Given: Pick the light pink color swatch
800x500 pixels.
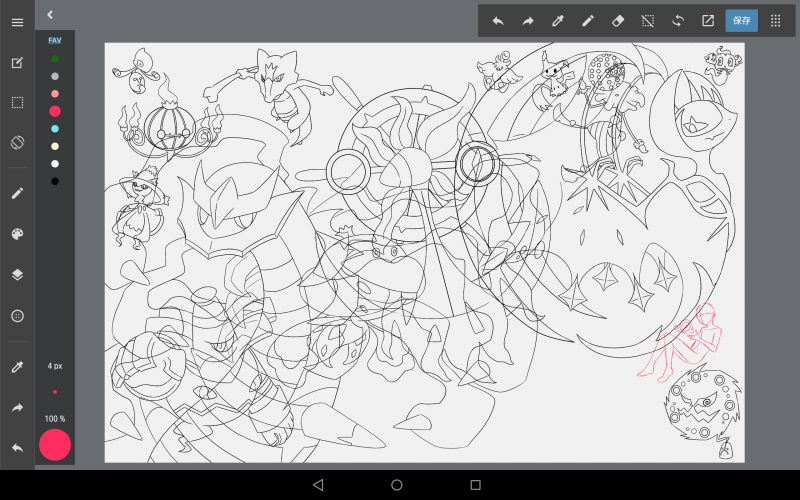Looking at the screenshot, I should click(55, 94).
